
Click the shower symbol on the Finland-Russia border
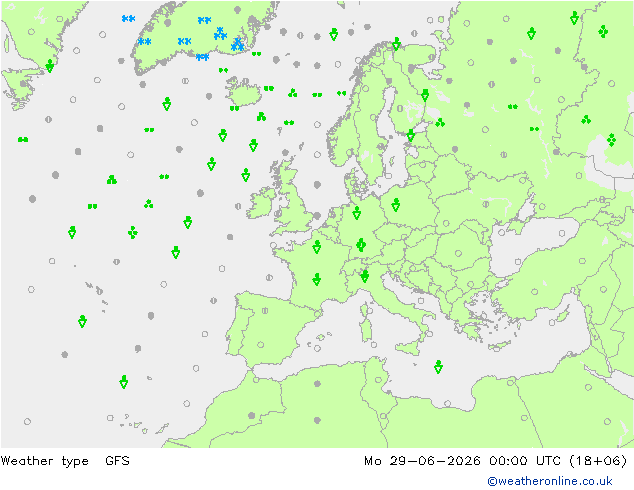point(425,95)
